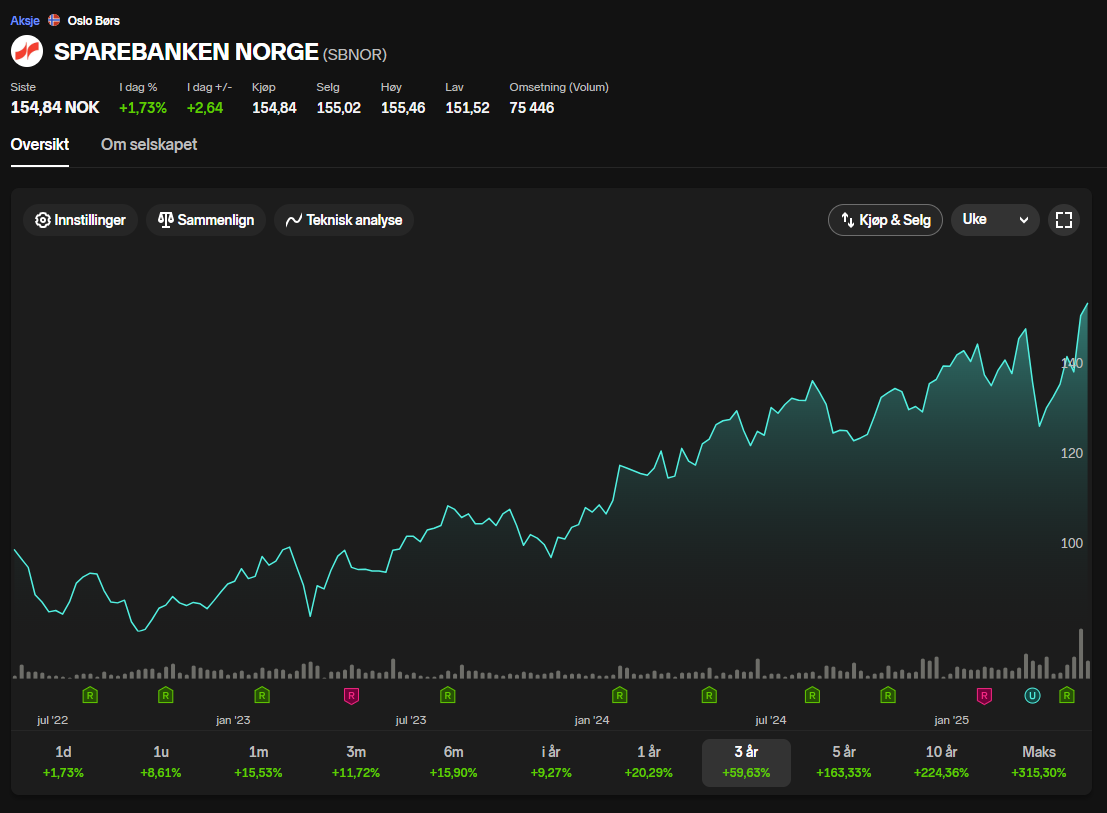Viewport: 1107px width, 813px height.
Task: Click the last green R marker at the right end
Action: pos(1067,695)
